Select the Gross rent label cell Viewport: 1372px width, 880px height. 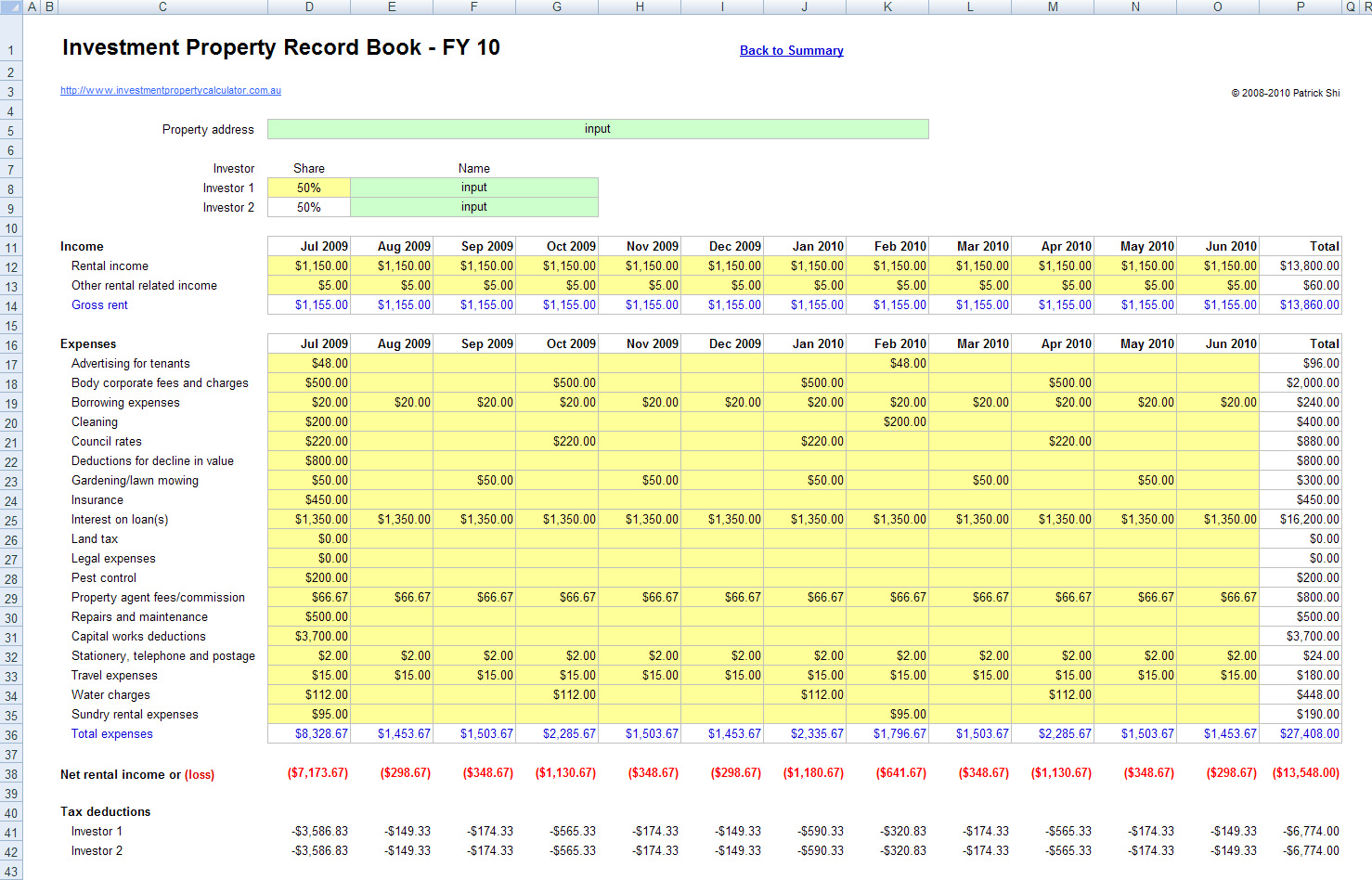click(x=99, y=304)
